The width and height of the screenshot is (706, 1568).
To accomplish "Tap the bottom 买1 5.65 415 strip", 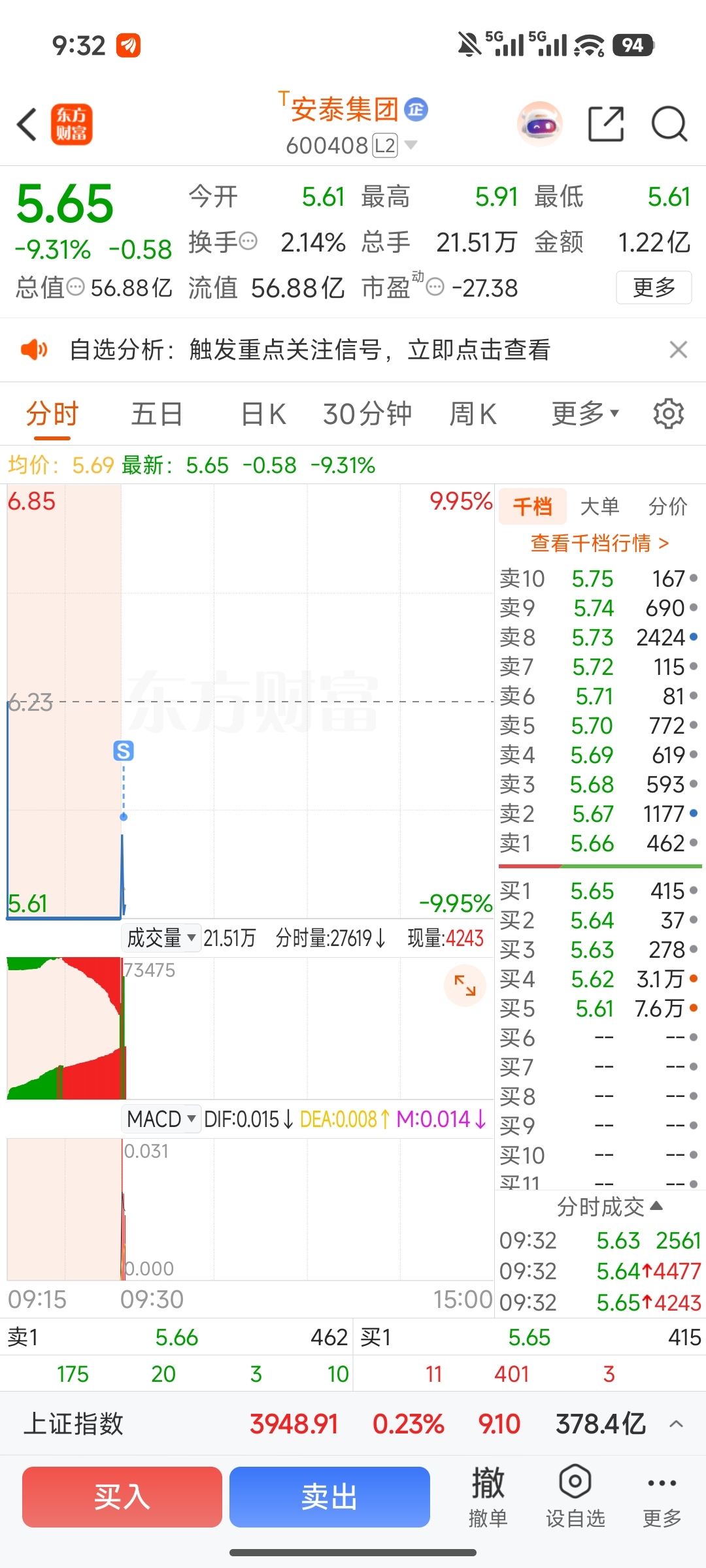I will pyautogui.click(x=530, y=1337).
